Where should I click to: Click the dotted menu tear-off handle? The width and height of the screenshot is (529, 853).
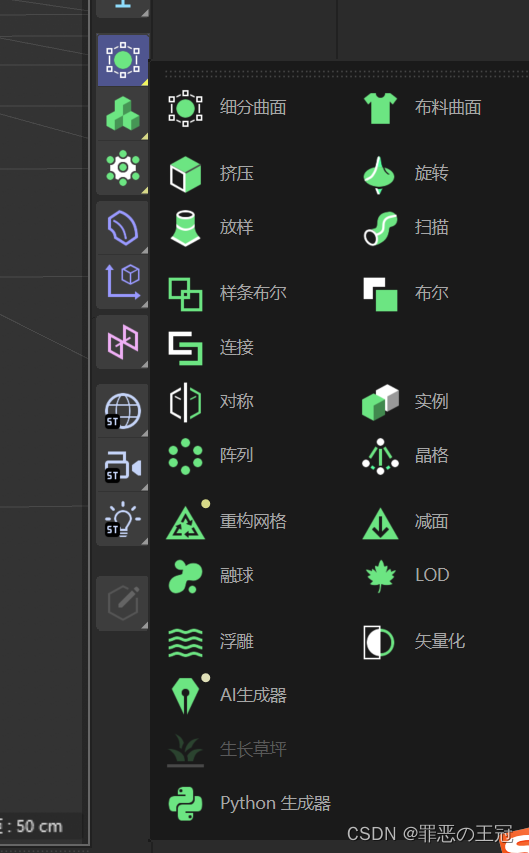click(346, 73)
